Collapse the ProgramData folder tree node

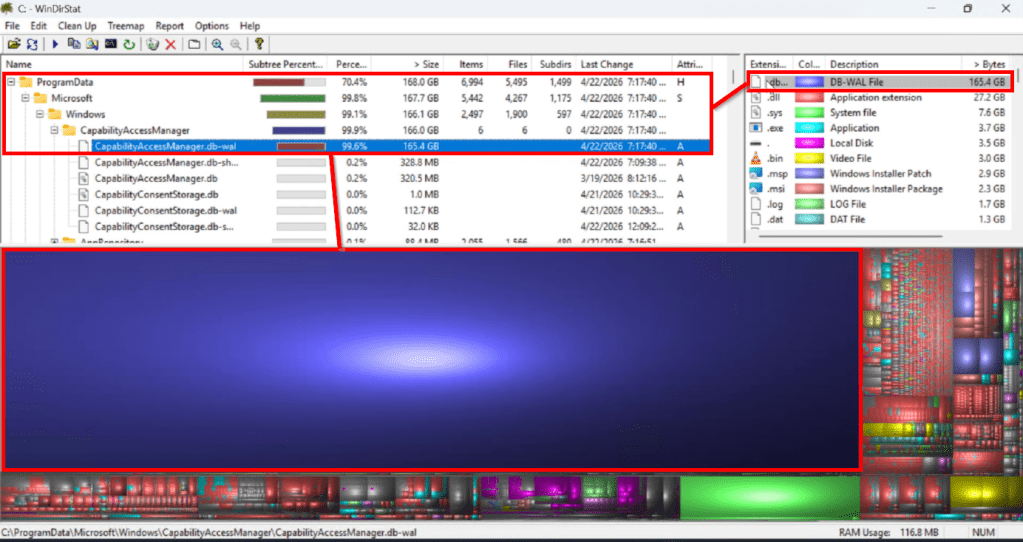coord(12,82)
